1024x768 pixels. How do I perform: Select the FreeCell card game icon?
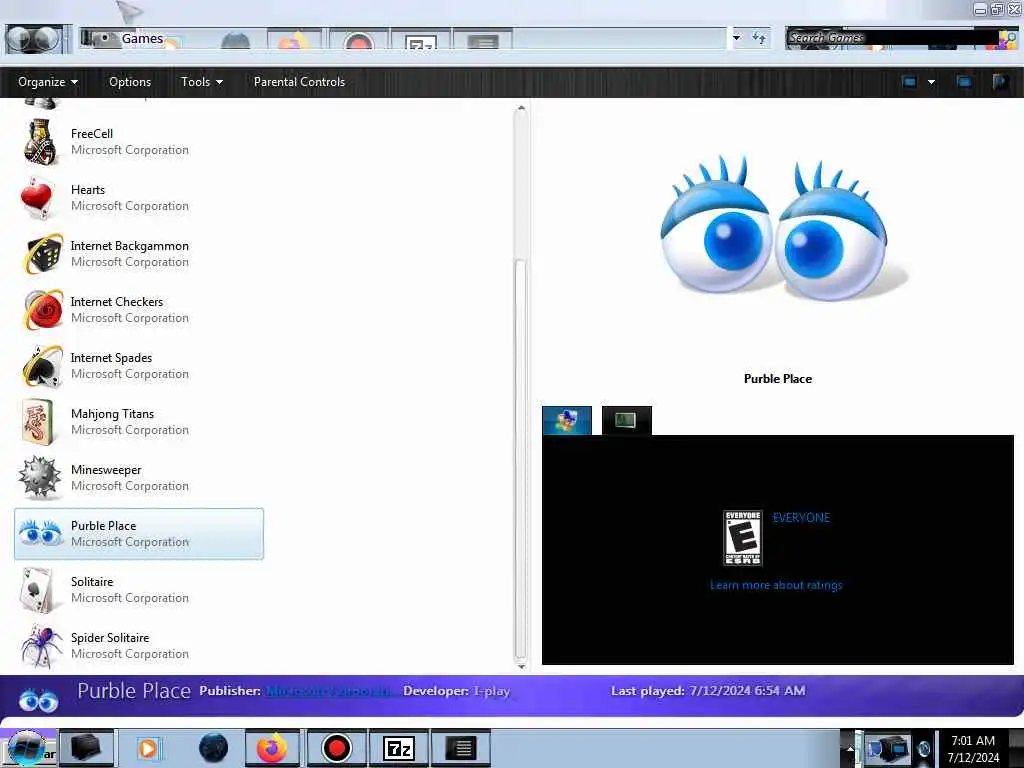click(x=40, y=142)
